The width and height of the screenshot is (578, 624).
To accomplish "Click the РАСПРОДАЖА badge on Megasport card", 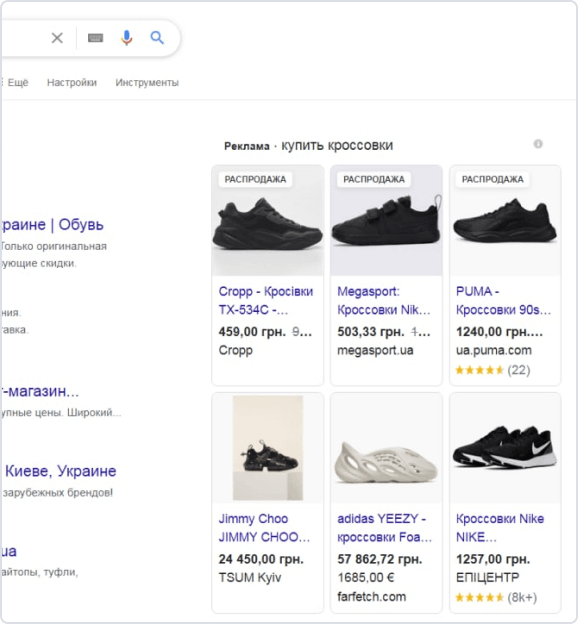I will [x=374, y=179].
